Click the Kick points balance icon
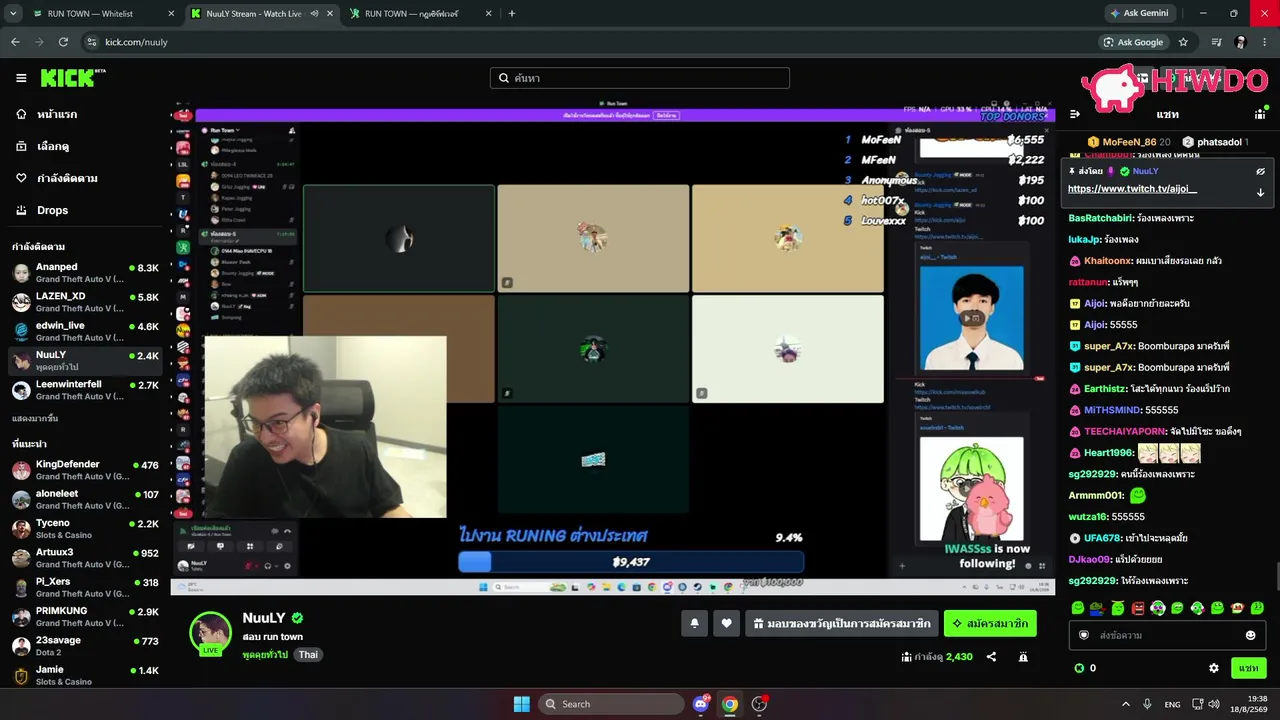 coord(1079,668)
